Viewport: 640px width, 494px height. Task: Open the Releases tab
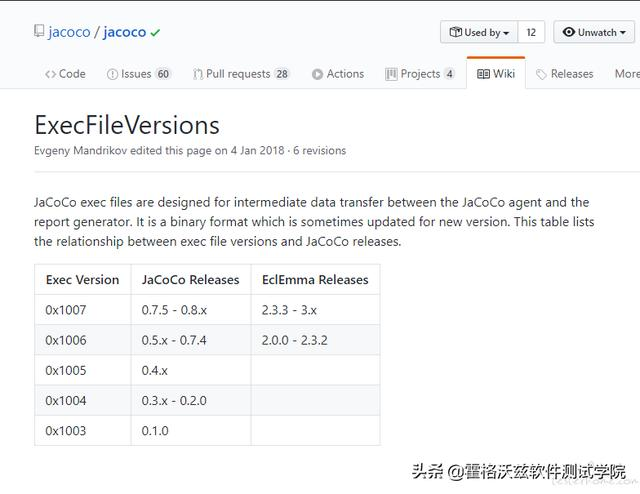pos(565,74)
